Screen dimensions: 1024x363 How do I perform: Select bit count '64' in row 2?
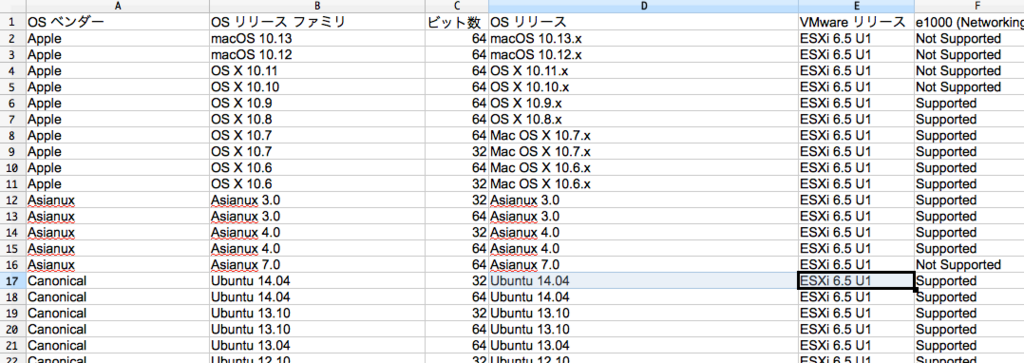tap(456, 39)
